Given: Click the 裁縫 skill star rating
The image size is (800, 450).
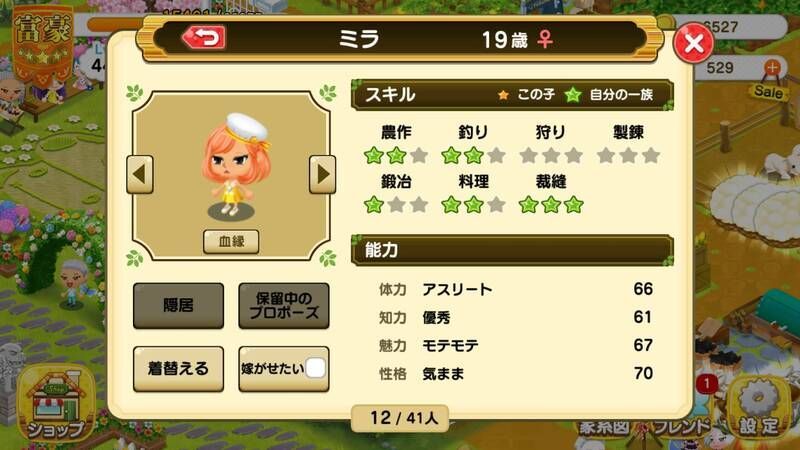Looking at the screenshot, I should (x=551, y=205).
